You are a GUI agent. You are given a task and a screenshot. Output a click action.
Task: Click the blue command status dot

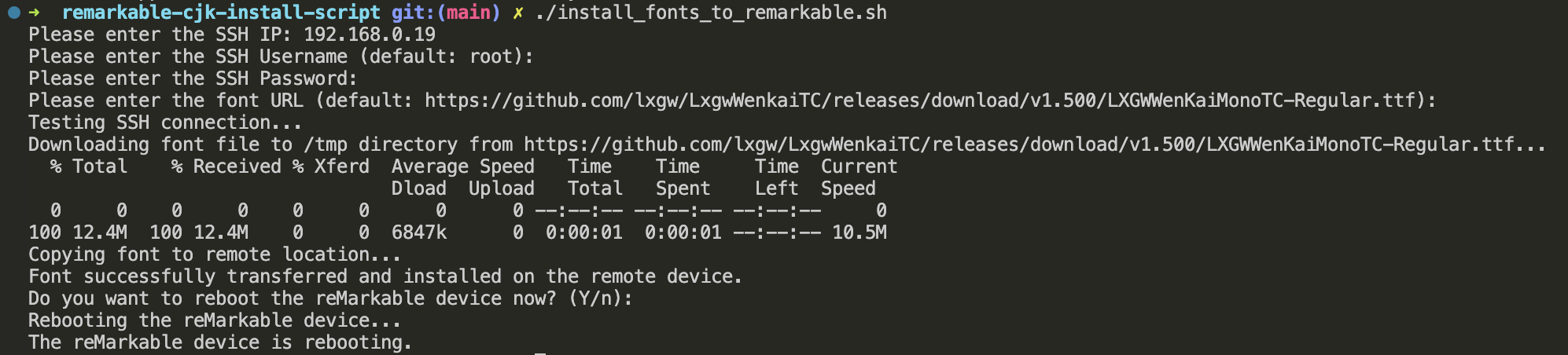[13, 13]
